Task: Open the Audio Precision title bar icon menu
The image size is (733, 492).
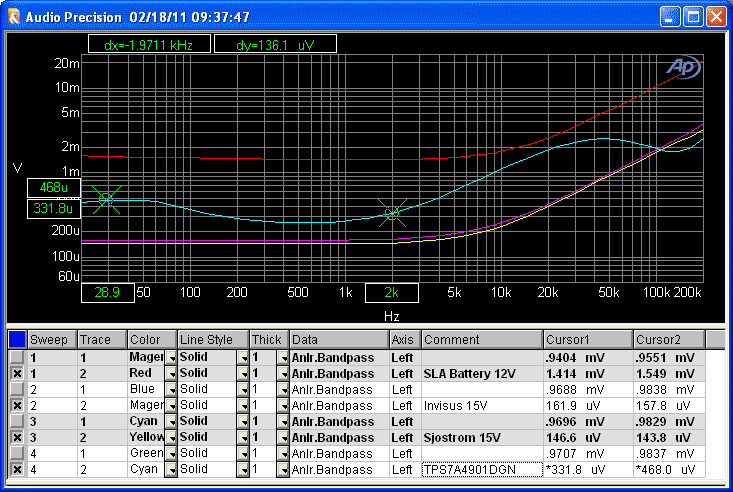Action: pyautogui.click(x=14, y=17)
